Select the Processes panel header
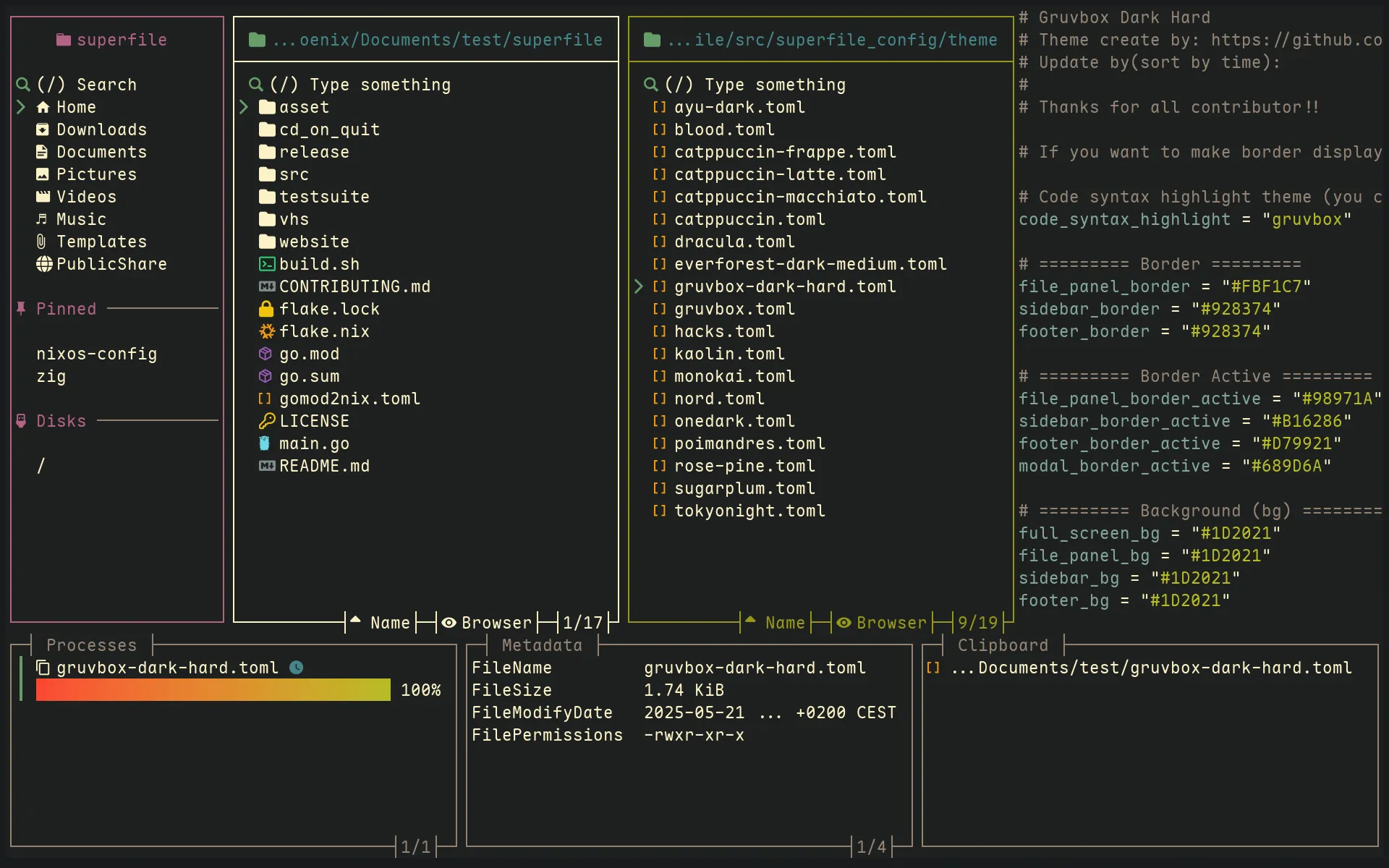The width and height of the screenshot is (1389, 868). click(x=91, y=645)
